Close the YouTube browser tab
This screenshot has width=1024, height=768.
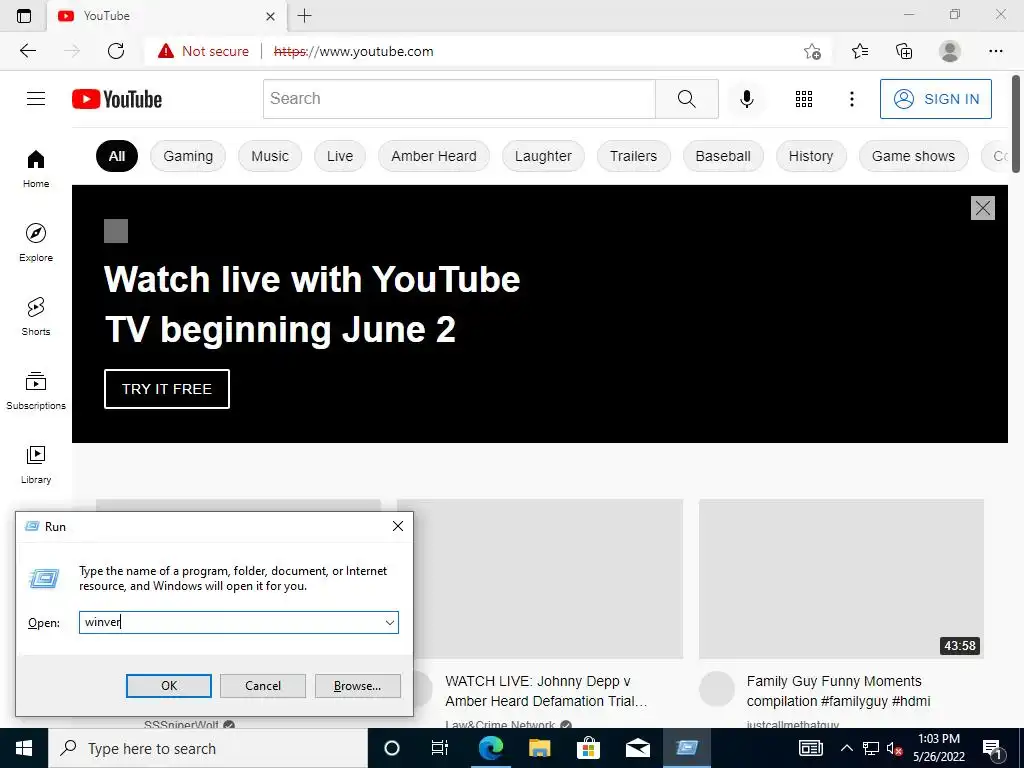click(270, 16)
